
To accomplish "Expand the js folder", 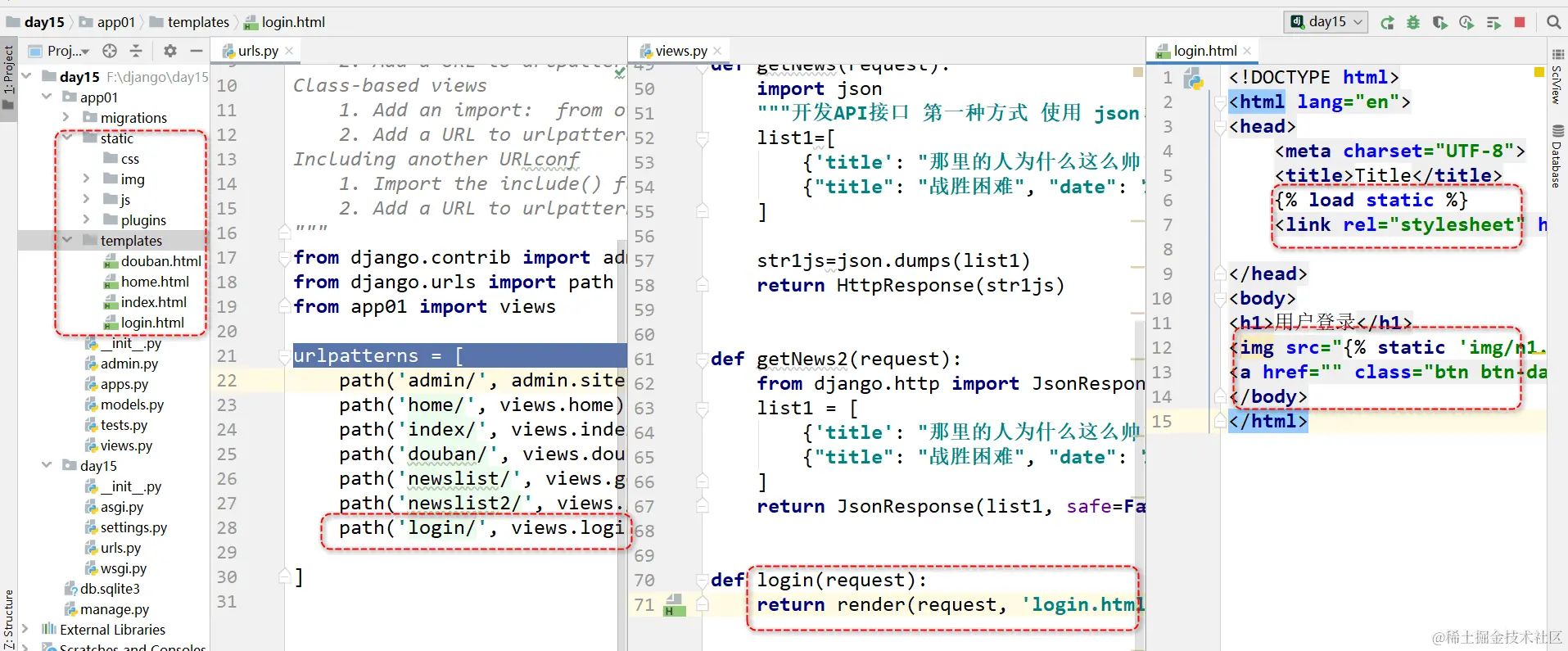I will click(87, 199).
